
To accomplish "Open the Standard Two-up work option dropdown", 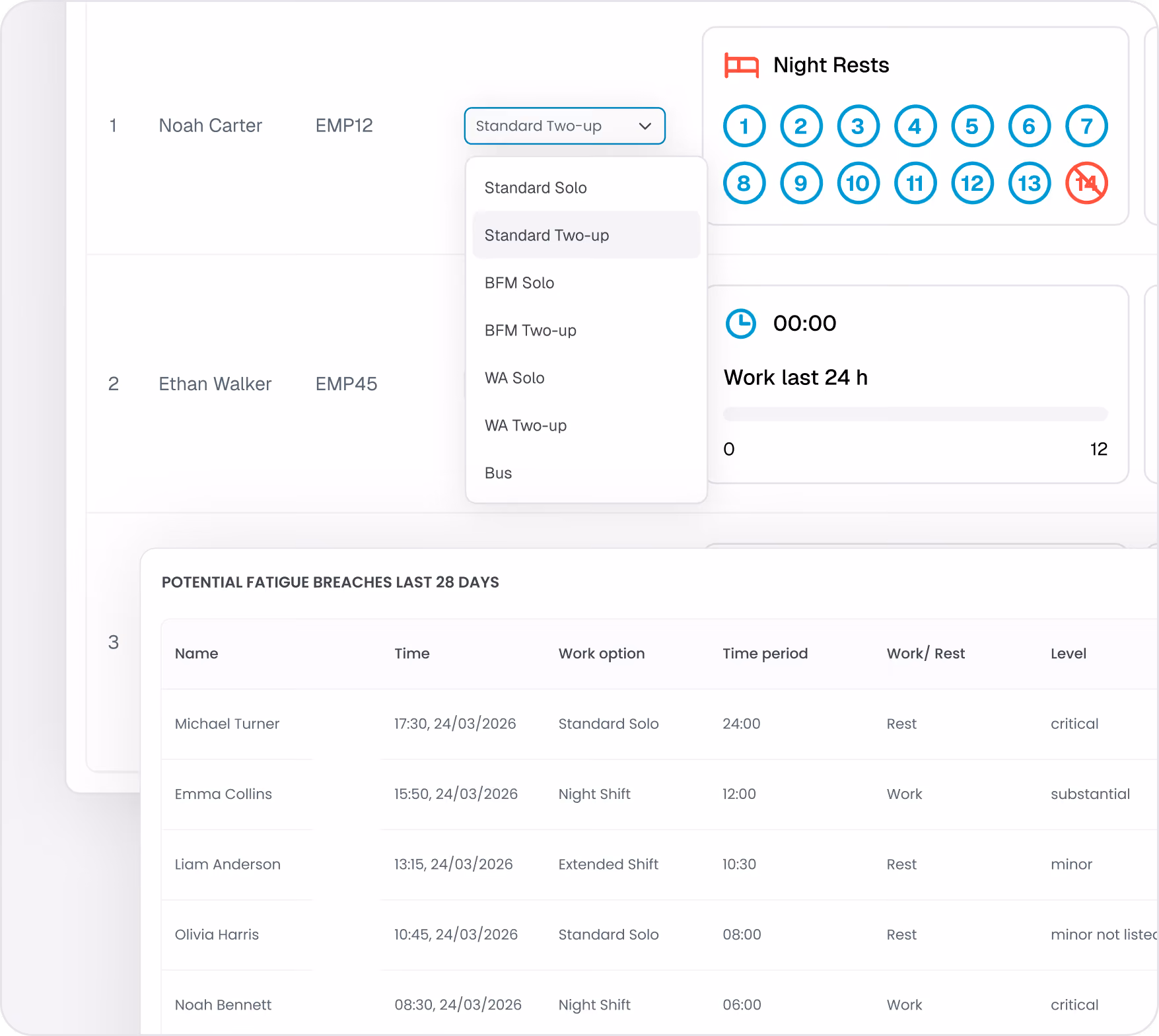I will 565,125.
